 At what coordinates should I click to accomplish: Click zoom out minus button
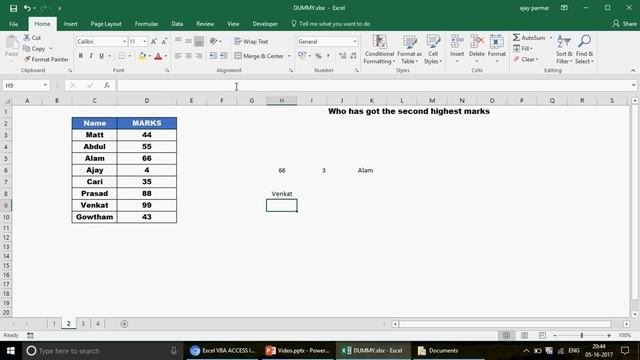click(x=555, y=336)
